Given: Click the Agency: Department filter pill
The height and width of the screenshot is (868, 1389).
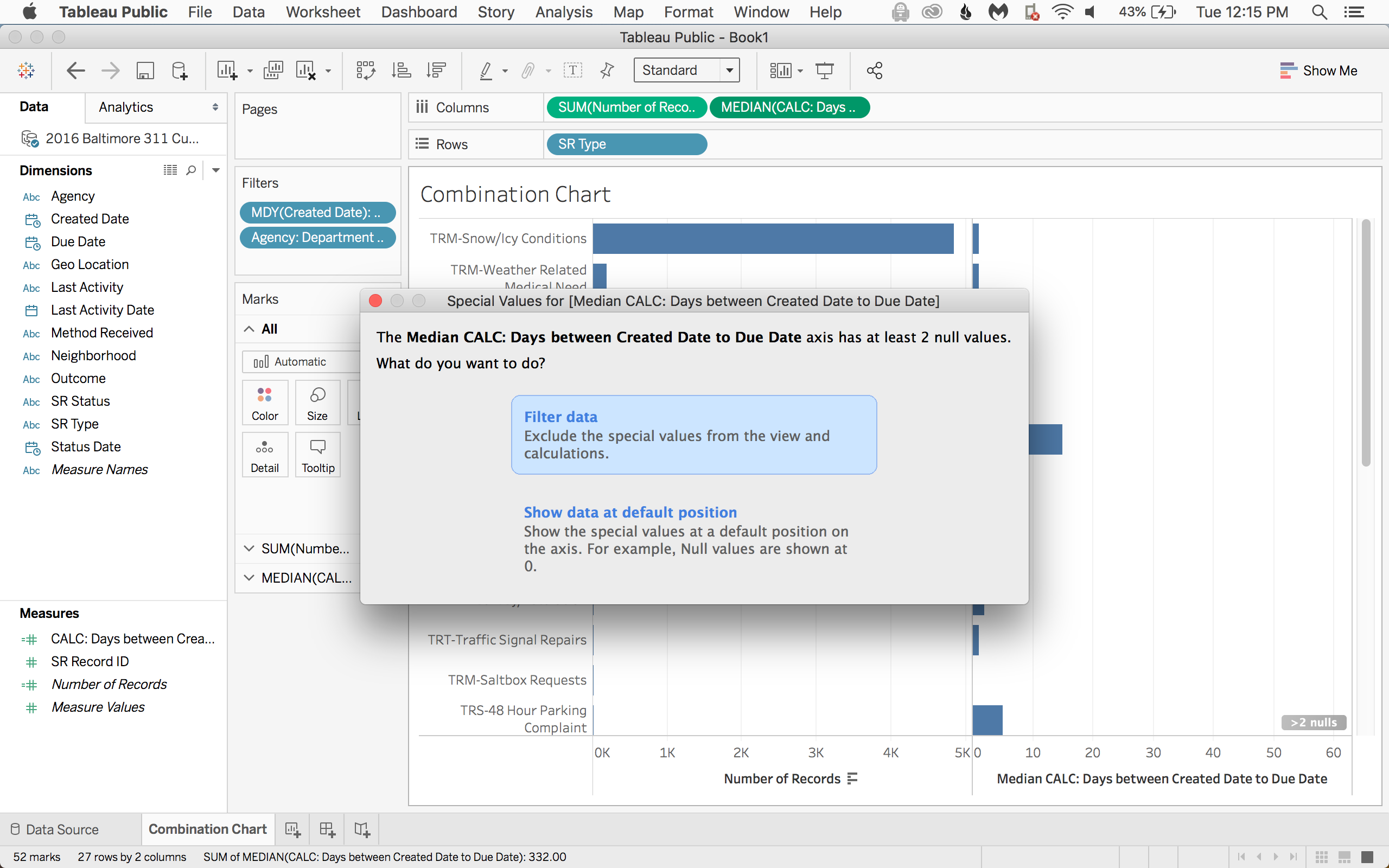Looking at the screenshot, I should [317, 238].
